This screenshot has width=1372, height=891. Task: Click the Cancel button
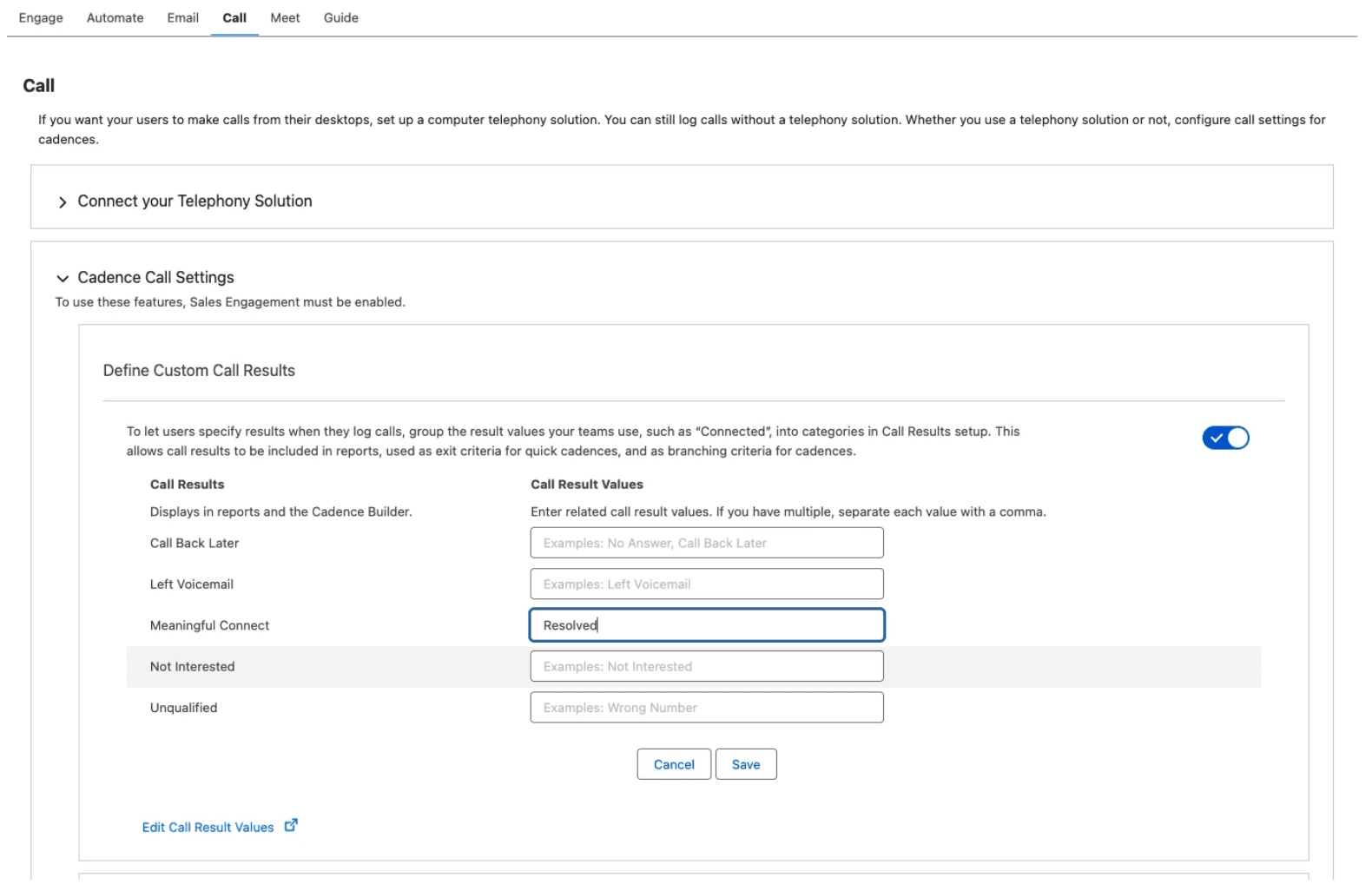coord(673,765)
